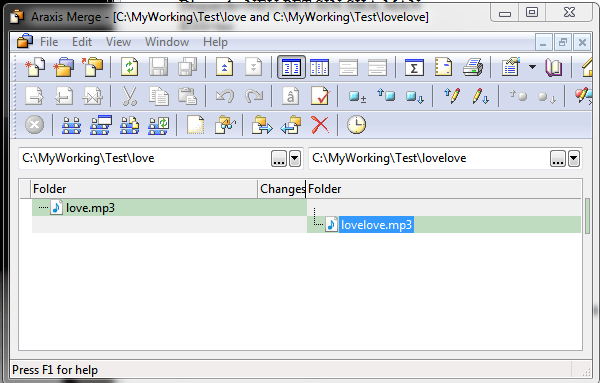Image resolution: width=600 pixels, height=383 pixels.
Task: Open the Edit menu
Action: tap(82, 42)
